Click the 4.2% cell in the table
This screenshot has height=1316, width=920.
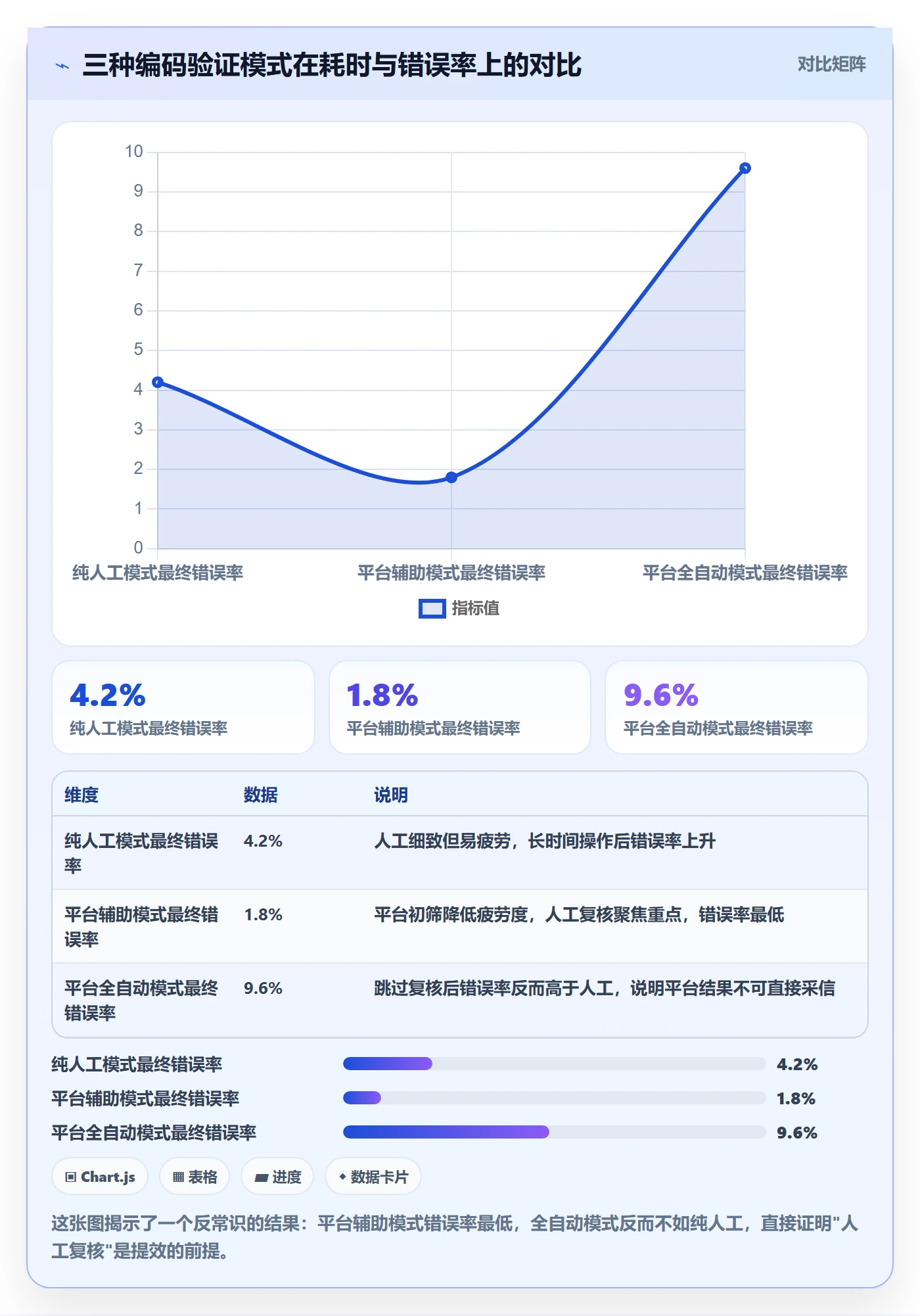click(x=263, y=841)
